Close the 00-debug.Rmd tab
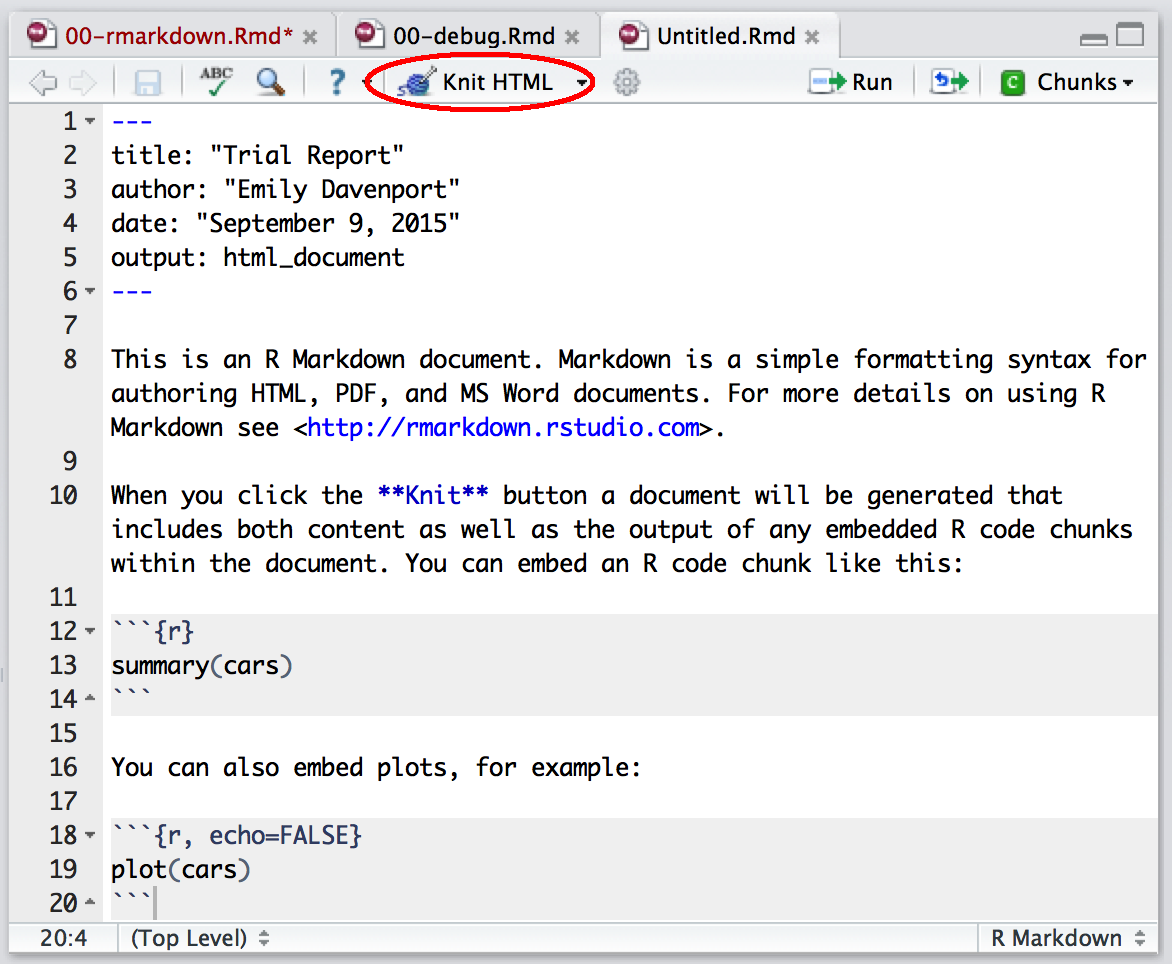 572,37
